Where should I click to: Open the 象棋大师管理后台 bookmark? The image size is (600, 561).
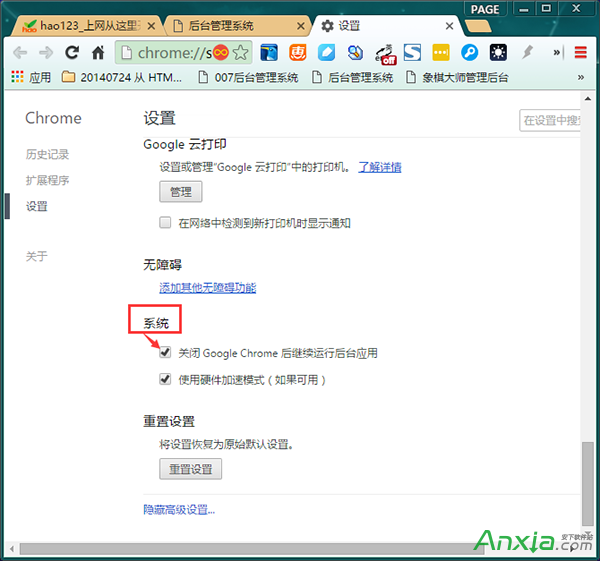click(457, 78)
